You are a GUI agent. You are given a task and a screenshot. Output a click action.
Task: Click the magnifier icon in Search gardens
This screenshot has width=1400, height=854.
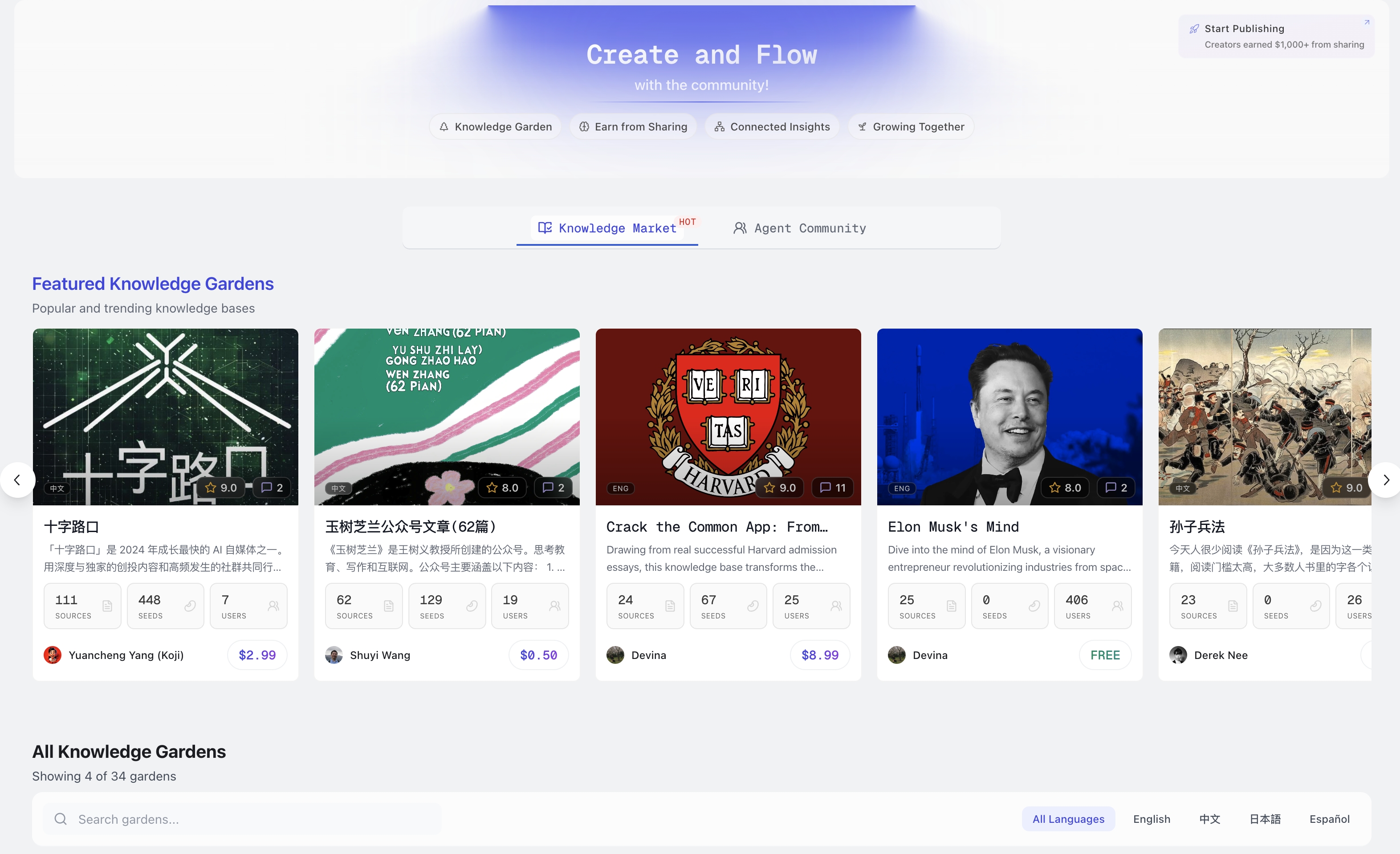(60, 819)
